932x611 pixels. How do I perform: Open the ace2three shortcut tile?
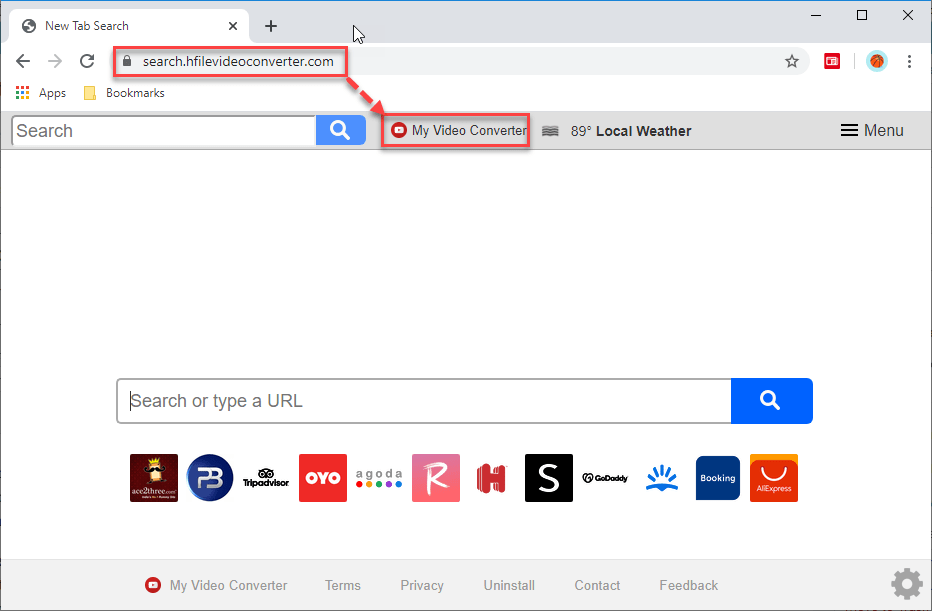tap(154, 478)
